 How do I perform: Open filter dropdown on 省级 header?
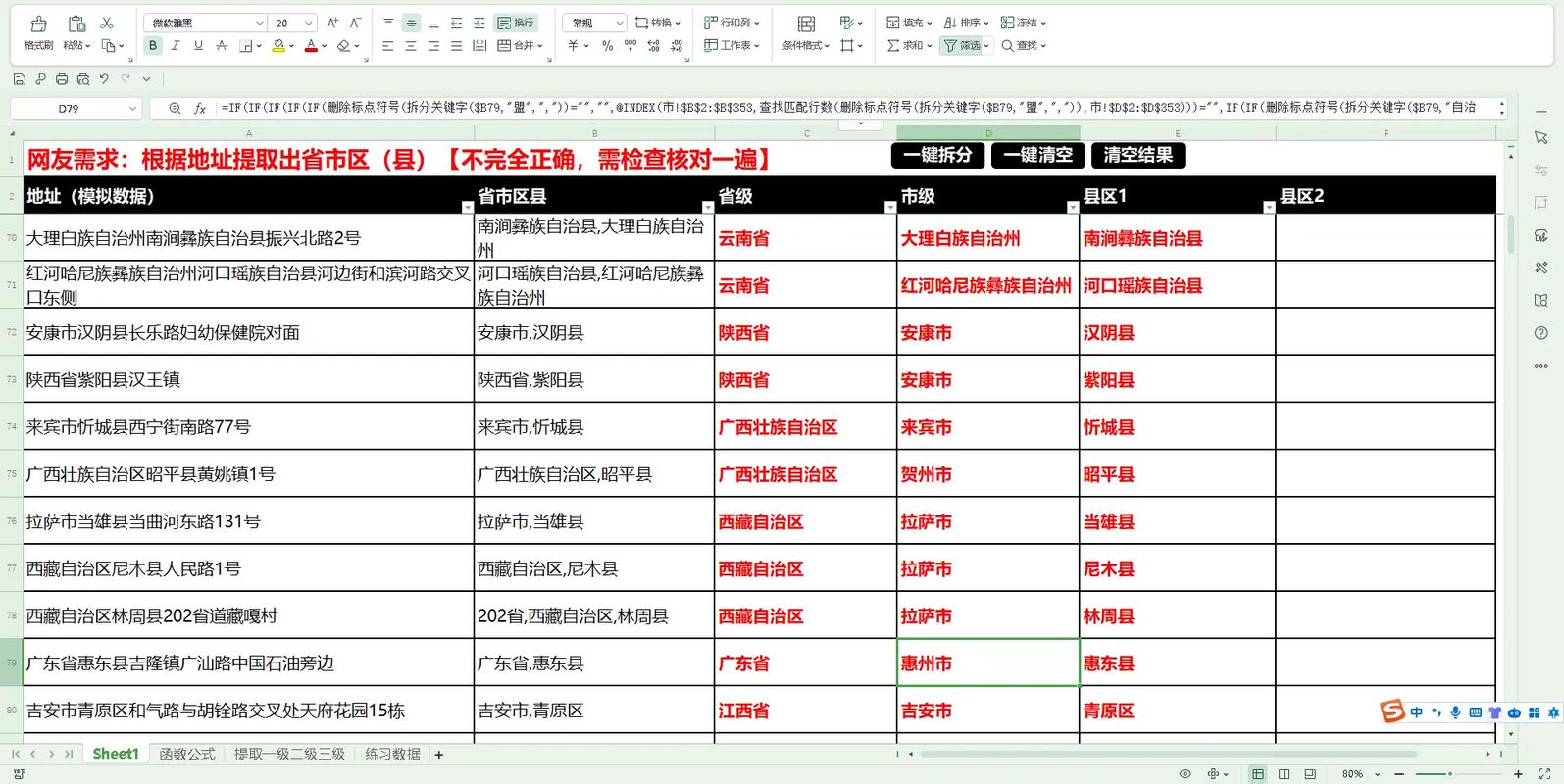[890, 207]
